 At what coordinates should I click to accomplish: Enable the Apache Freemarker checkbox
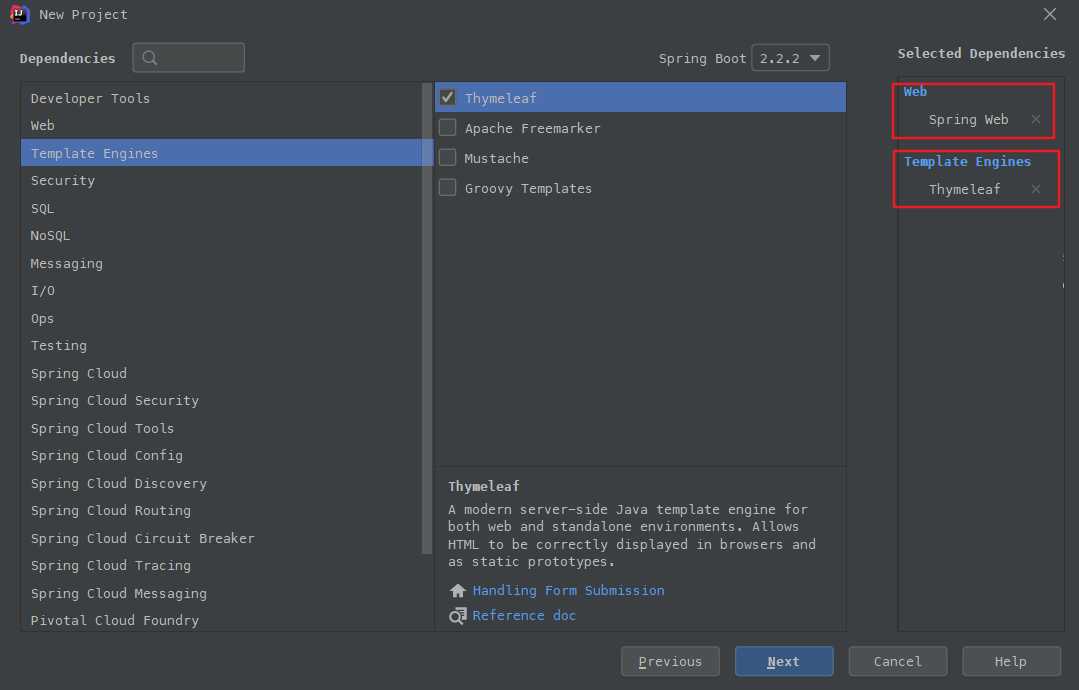pos(448,127)
